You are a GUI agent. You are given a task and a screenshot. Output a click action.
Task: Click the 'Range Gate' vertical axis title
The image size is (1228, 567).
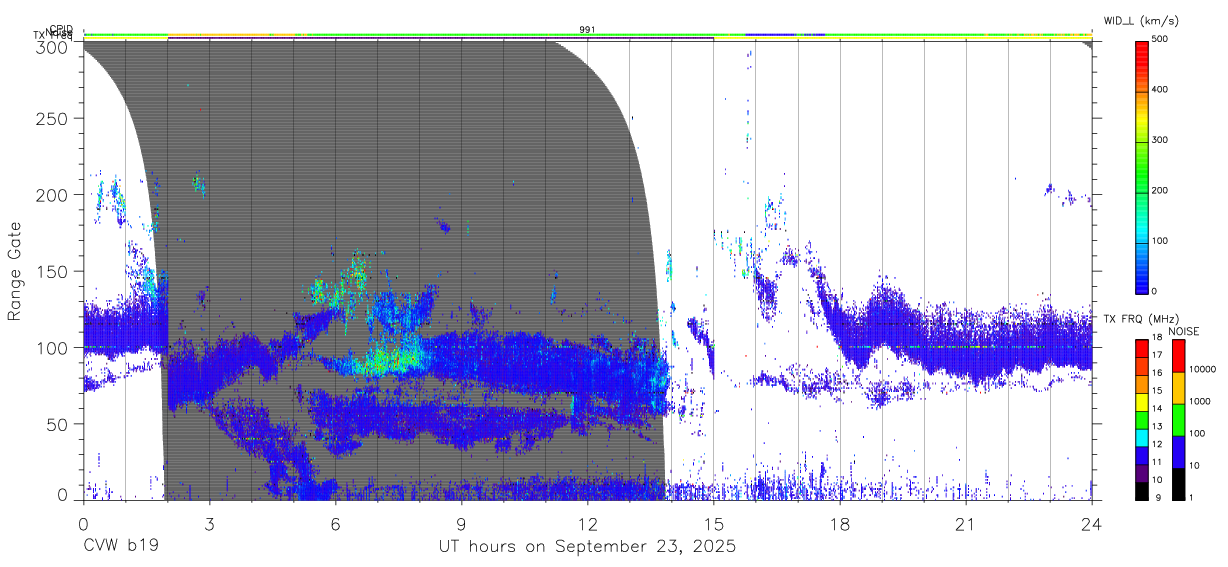(15, 270)
